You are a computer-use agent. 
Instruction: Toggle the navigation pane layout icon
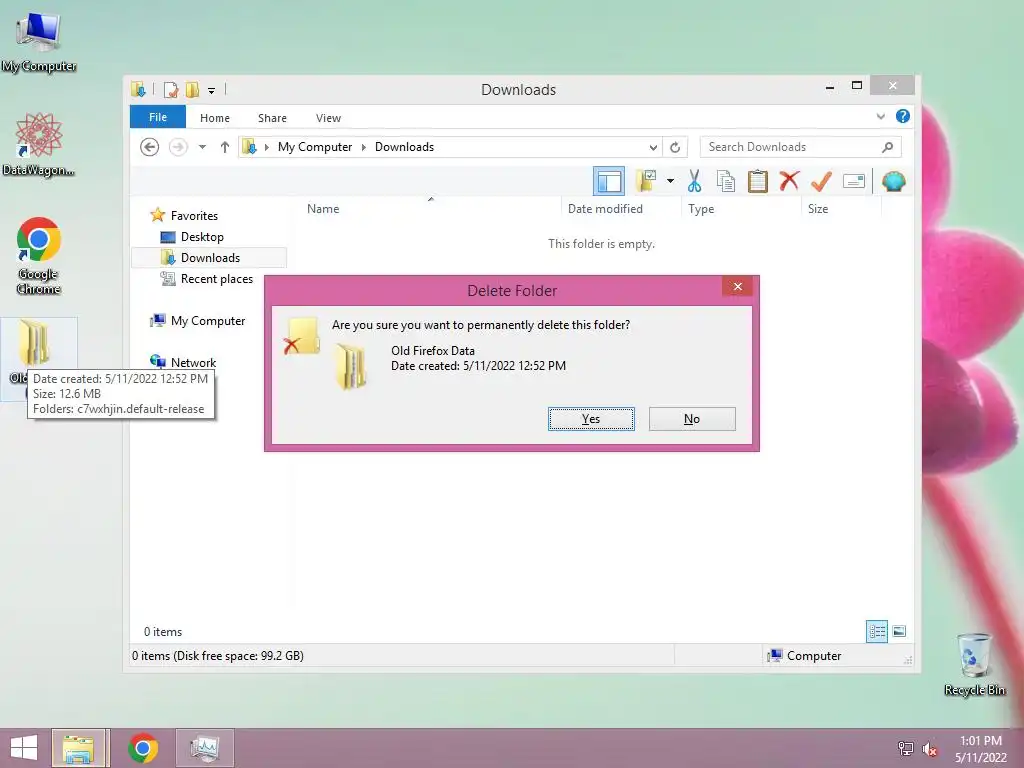609,182
